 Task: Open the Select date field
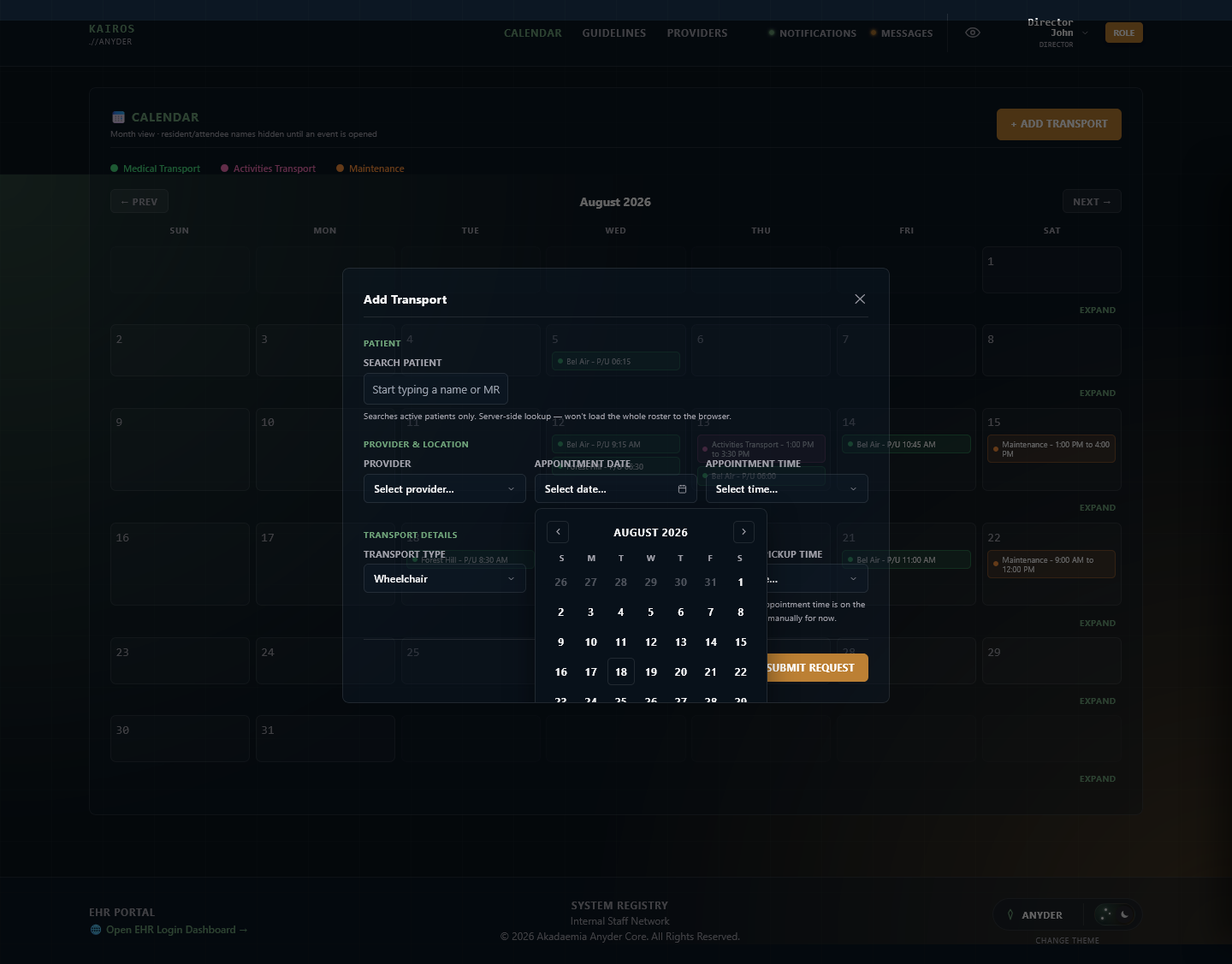(615, 488)
